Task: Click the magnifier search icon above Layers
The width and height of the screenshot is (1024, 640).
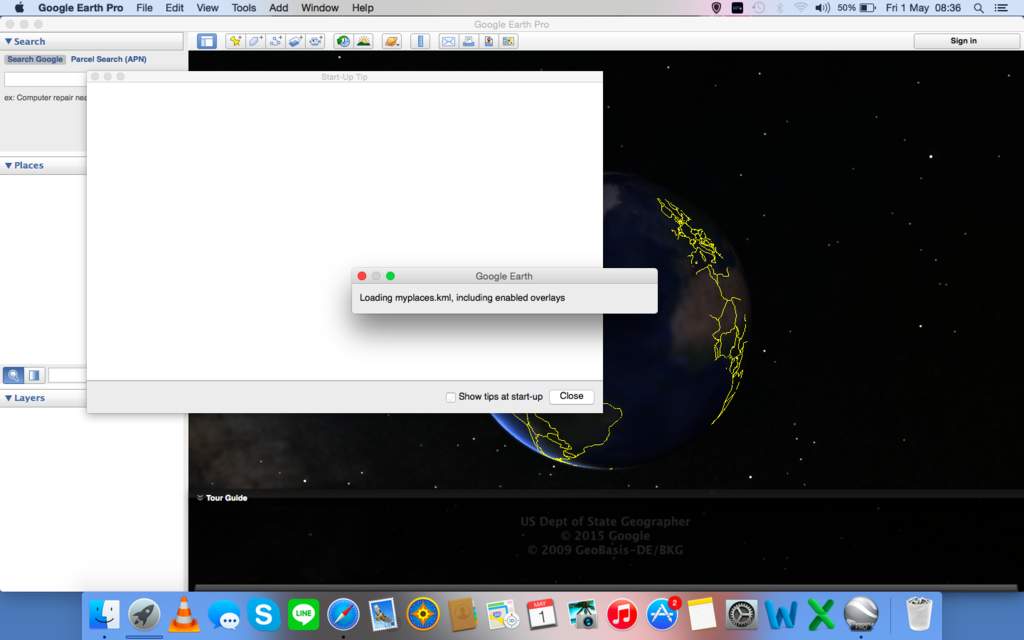Action: coord(13,375)
